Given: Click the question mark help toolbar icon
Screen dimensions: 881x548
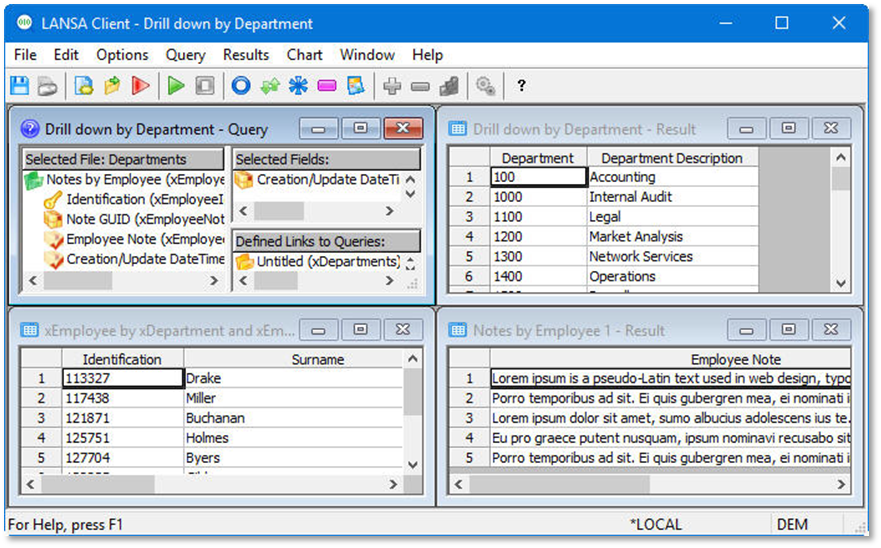Looking at the screenshot, I should pyautogui.click(x=521, y=85).
